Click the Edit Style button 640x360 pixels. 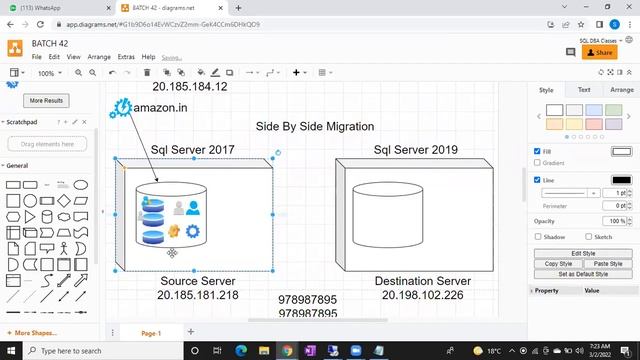[583, 253]
